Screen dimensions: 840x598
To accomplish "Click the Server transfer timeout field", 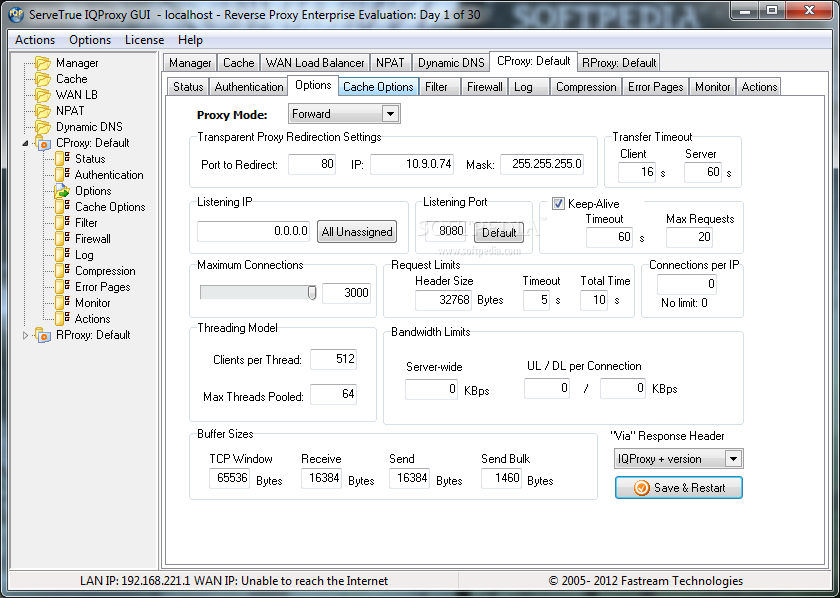I will pyautogui.click(x=703, y=172).
